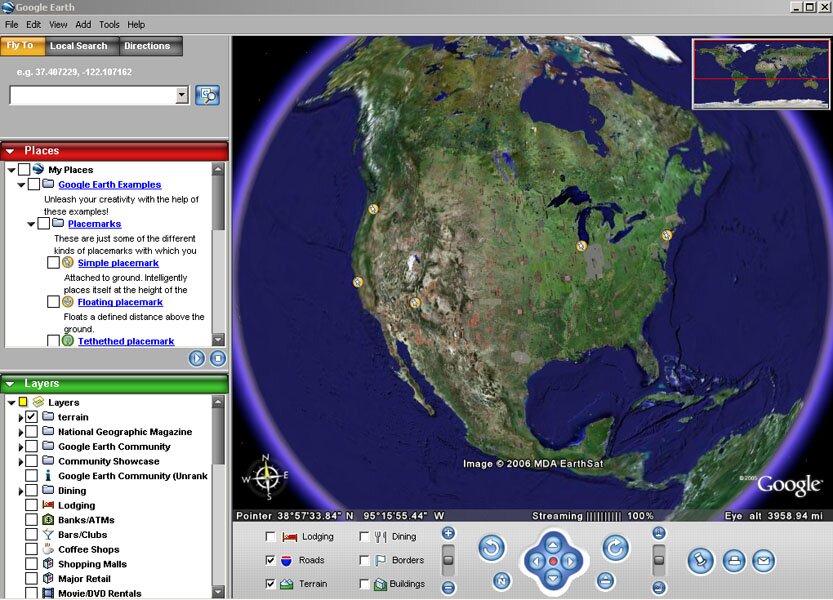
Task: Play the Places tour button
Action: coord(197,358)
